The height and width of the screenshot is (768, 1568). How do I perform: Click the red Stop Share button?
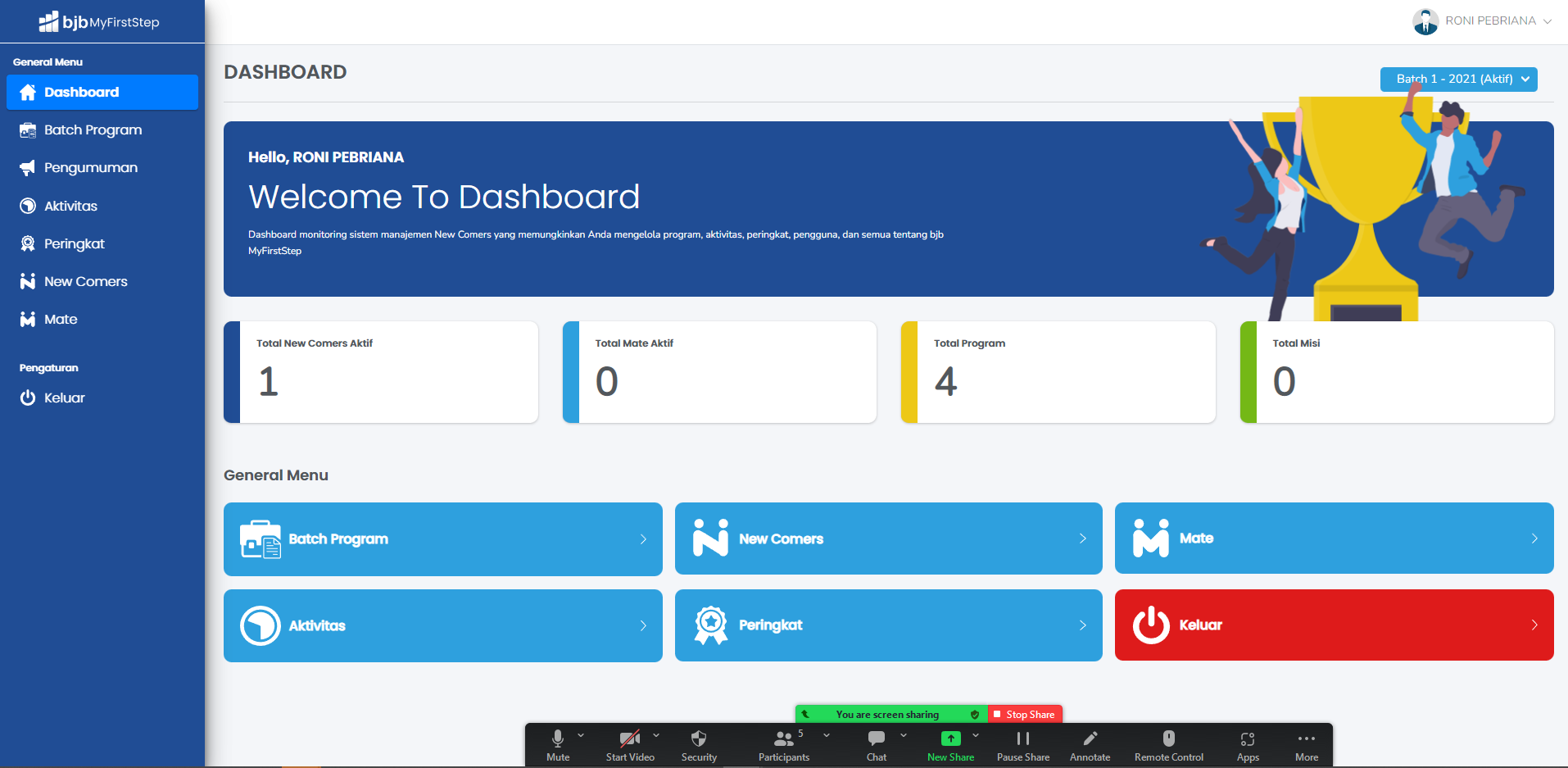pyautogui.click(x=1025, y=715)
